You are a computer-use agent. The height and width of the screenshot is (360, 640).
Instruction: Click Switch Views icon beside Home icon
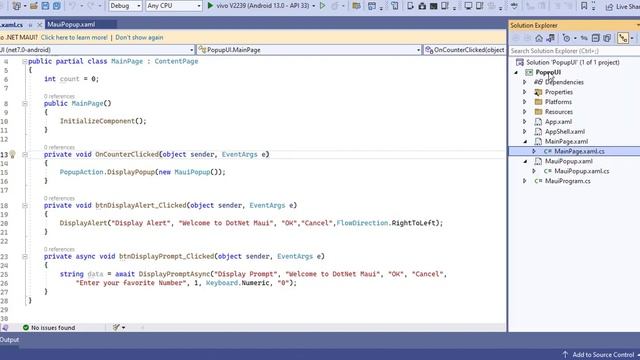(x=551, y=38)
